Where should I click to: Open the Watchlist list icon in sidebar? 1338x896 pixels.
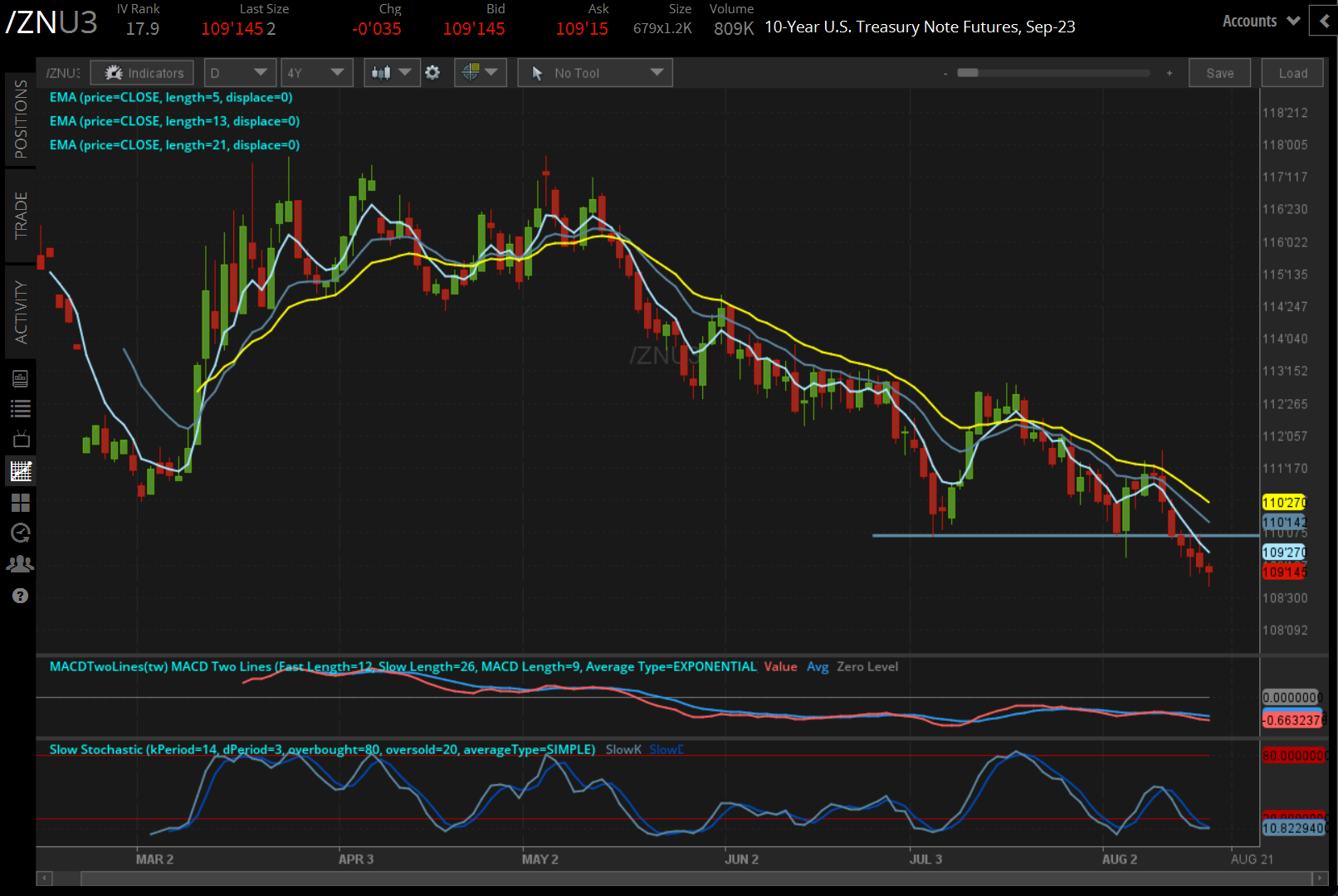pos(21,409)
